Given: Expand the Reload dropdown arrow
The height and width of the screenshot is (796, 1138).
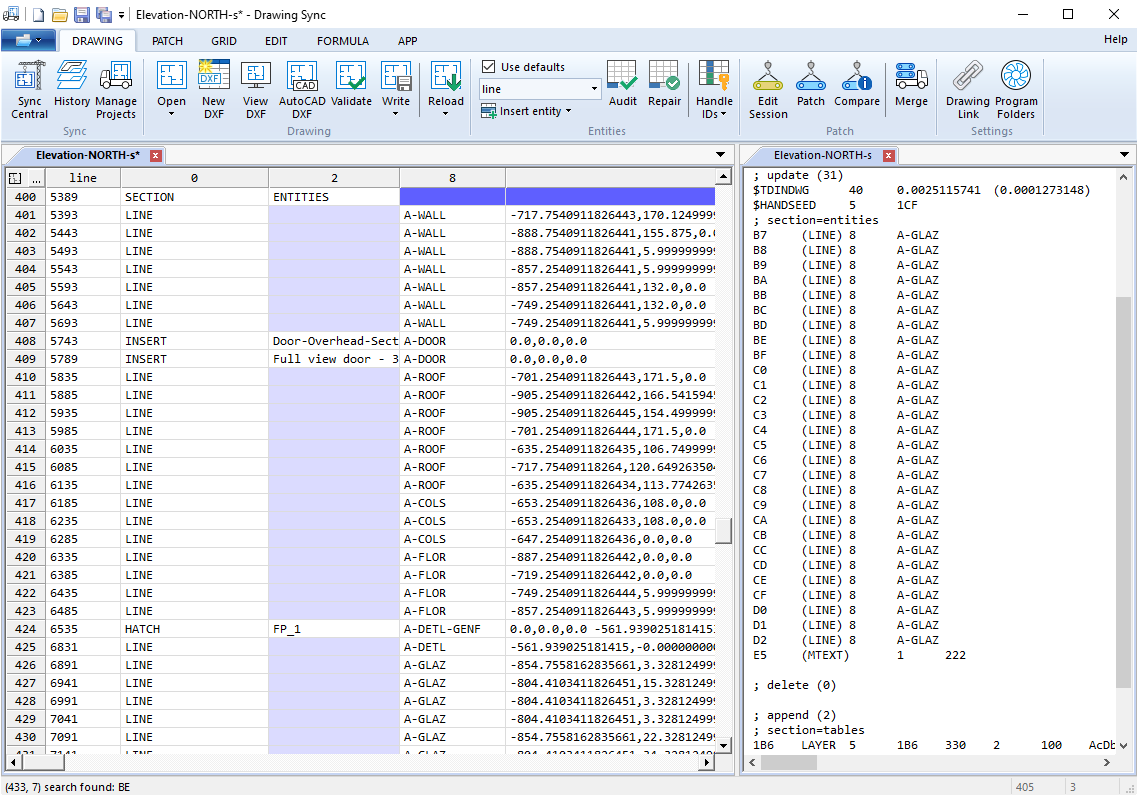Looking at the screenshot, I should pos(446,113).
